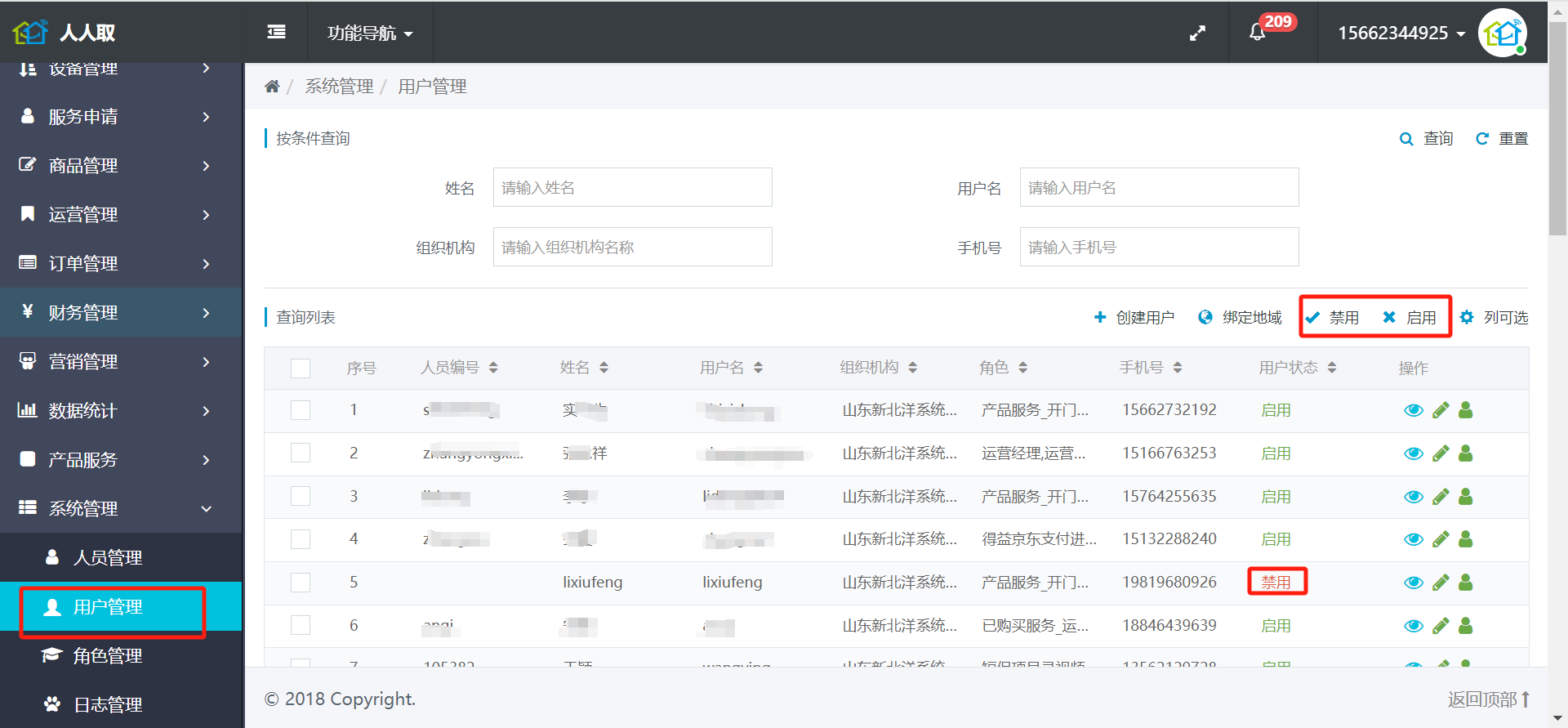Open account dropdown 15662344925
1568x728 pixels.
pyautogui.click(x=1401, y=33)
